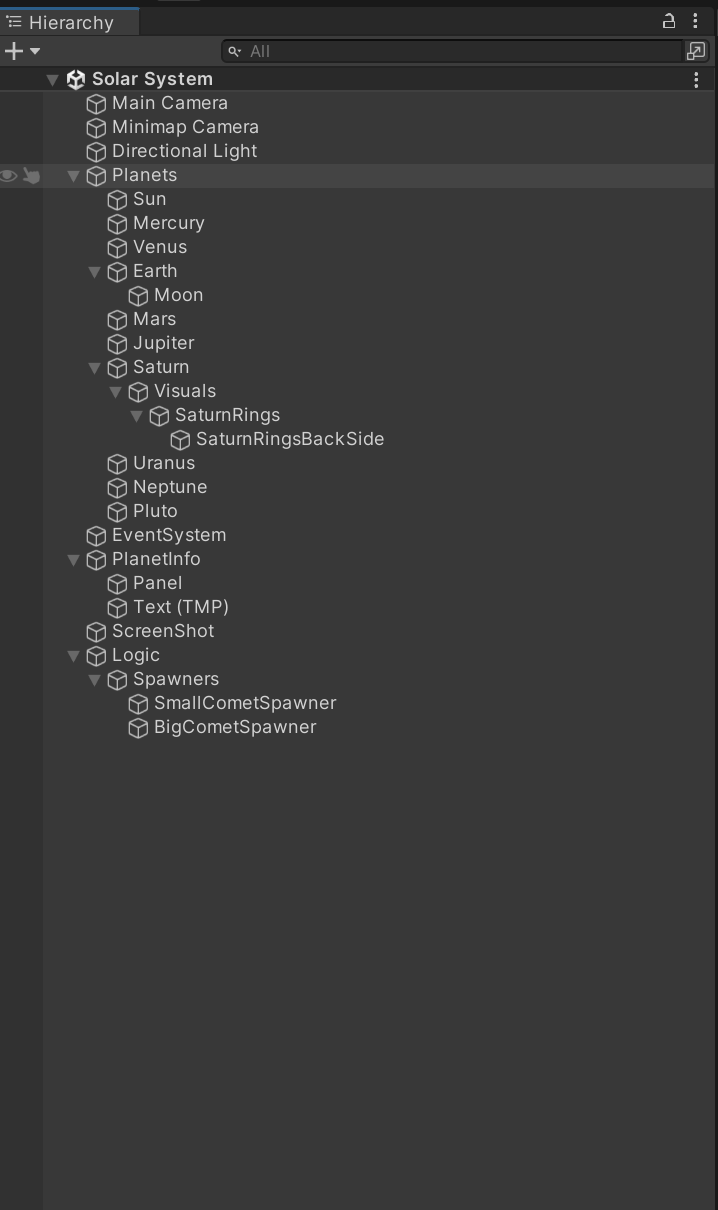Toggle visibility eye for the Planets object
The image size is (718, 1210).
point(9,176)
